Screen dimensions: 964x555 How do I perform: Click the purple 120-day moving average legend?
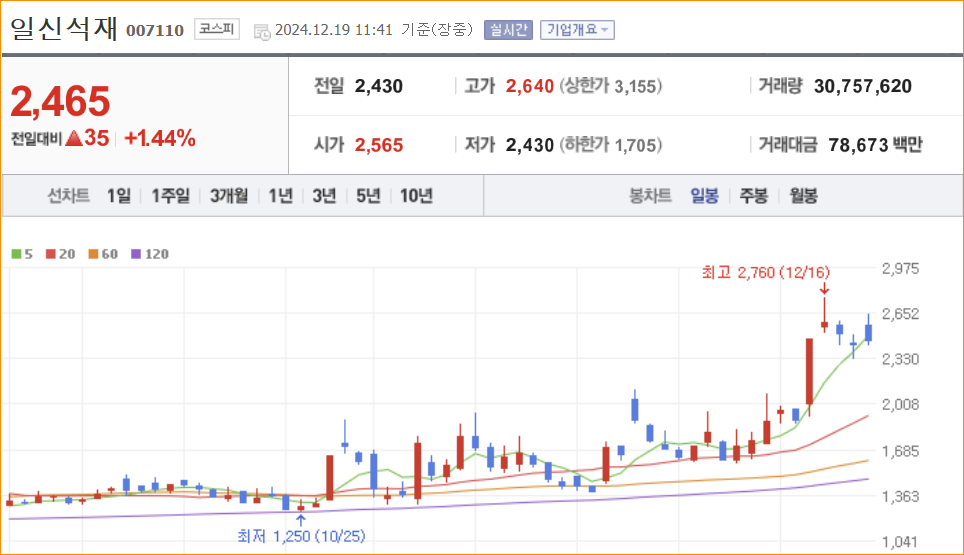[x=149, y=254]
